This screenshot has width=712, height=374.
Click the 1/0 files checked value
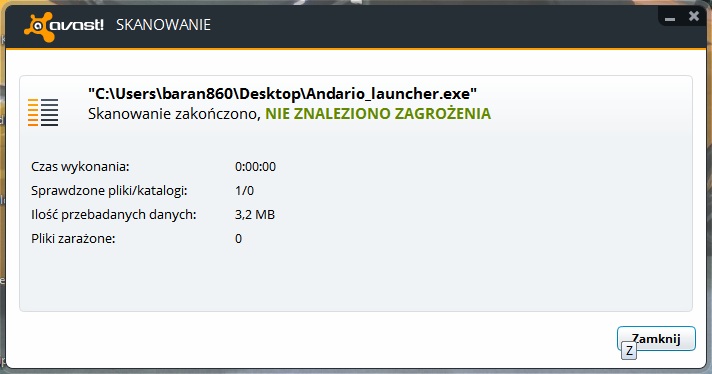pyautogui.click(x=244, y=191)
